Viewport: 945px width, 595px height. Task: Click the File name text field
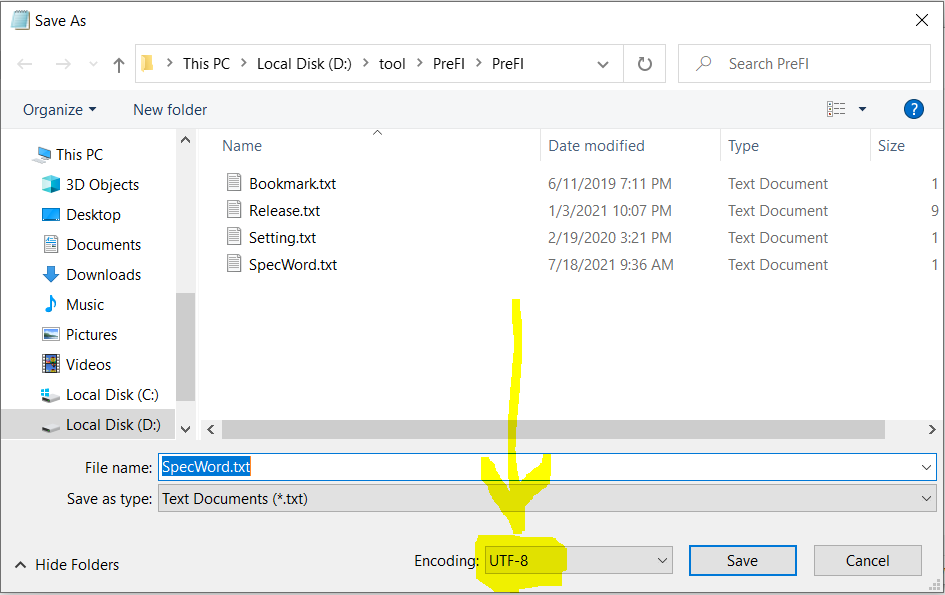pos(547,467)
